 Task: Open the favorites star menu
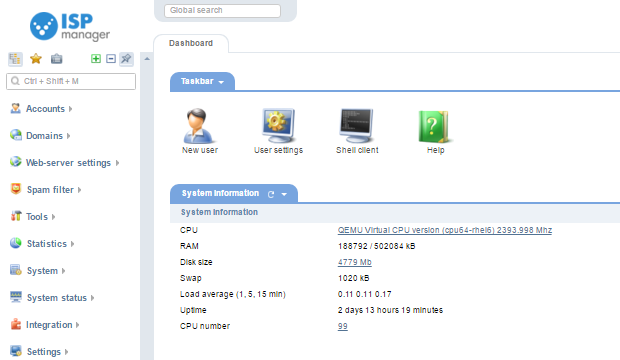point(36,59)
